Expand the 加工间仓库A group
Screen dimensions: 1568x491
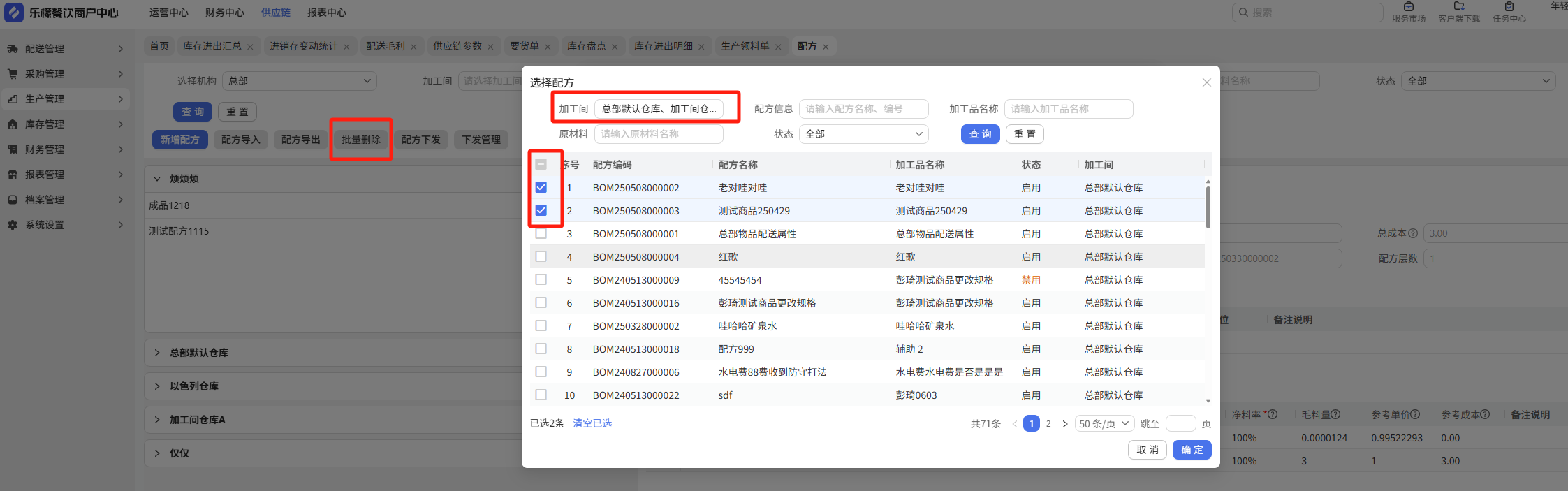157,420
